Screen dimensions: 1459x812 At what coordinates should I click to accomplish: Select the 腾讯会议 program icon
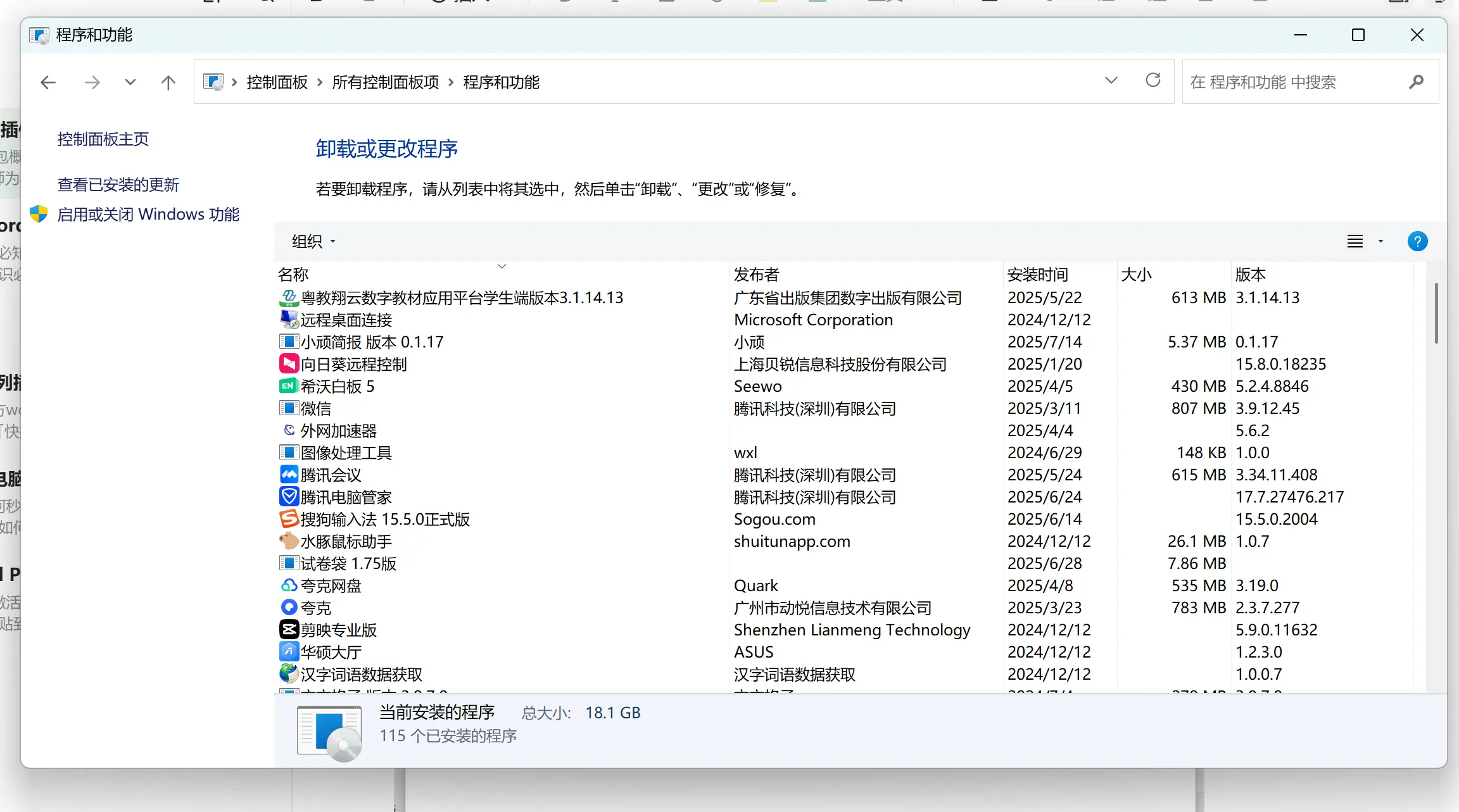(289, 475)
